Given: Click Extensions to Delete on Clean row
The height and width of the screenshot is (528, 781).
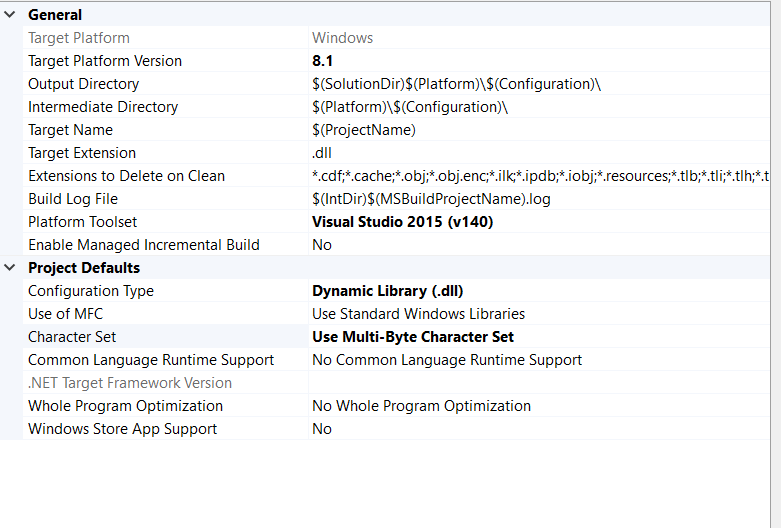Looking at the screenshot, I should pos(126,176).
